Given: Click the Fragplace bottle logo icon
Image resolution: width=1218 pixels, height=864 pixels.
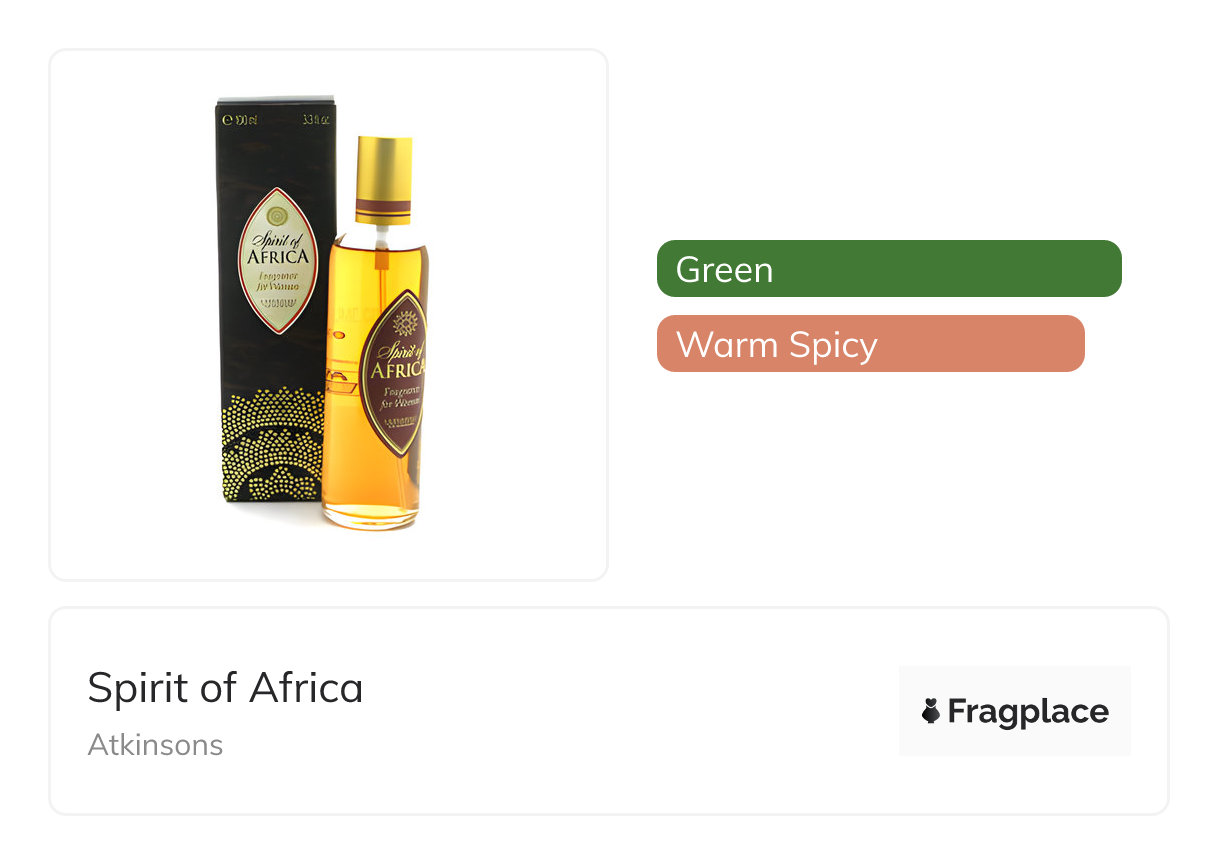Looking at the screenshot, I should tap(931, 711).
